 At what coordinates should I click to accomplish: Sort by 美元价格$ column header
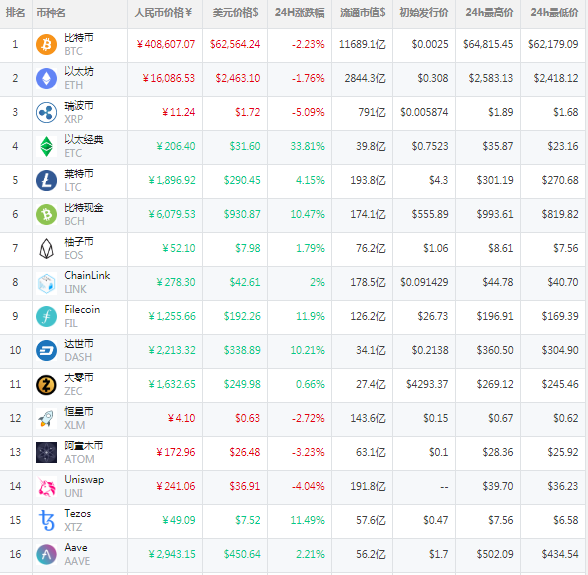click(x=236, y=13)
